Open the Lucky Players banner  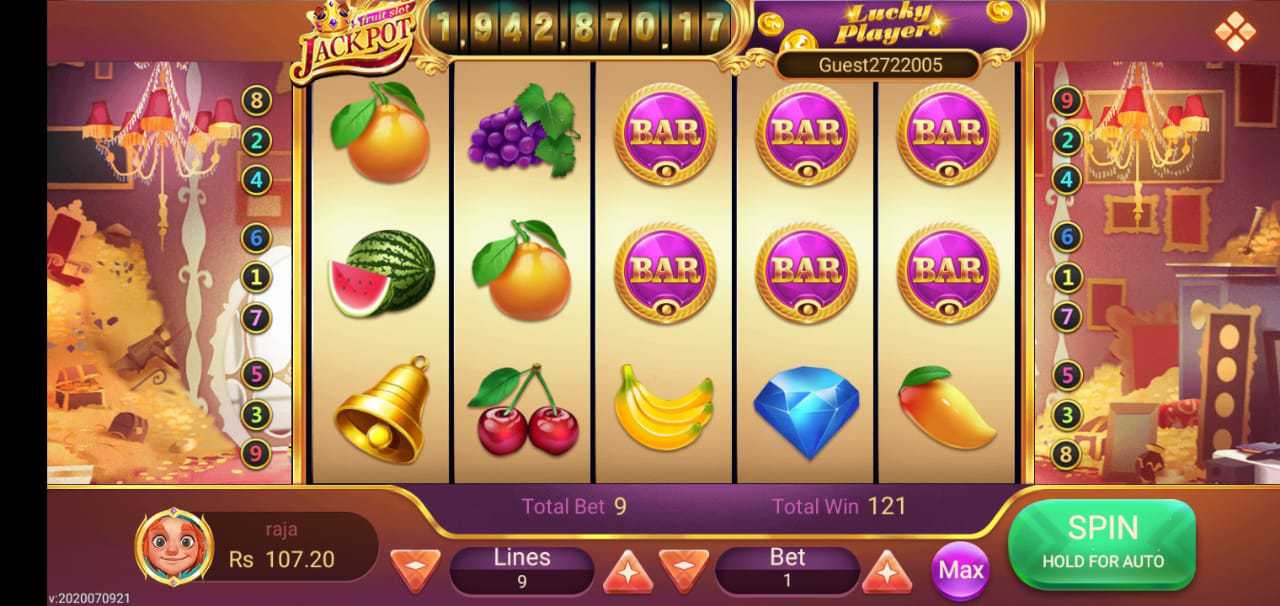point(889,25)
